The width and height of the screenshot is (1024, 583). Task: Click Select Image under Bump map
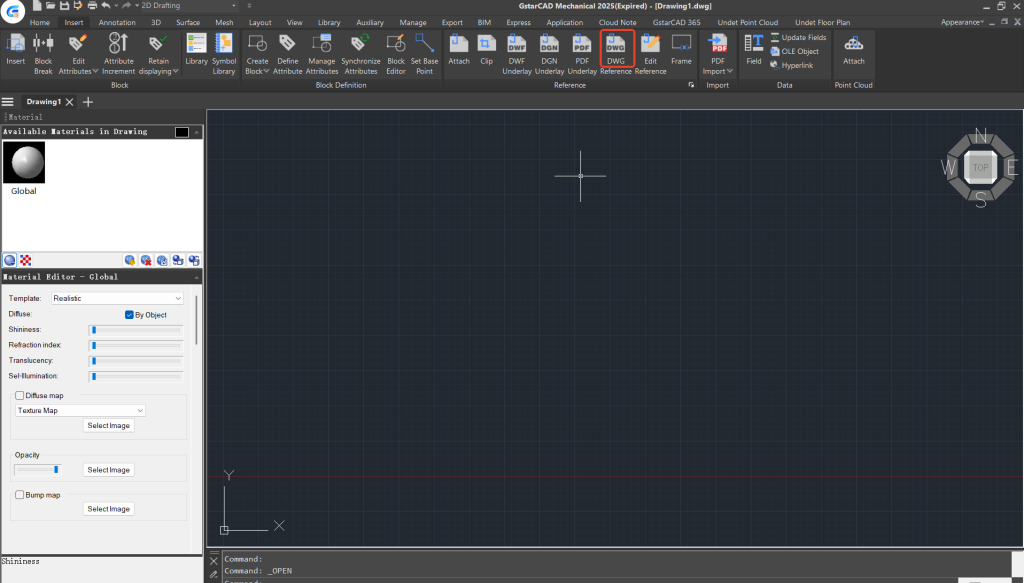pyautogui.click(x=108, y=509)
